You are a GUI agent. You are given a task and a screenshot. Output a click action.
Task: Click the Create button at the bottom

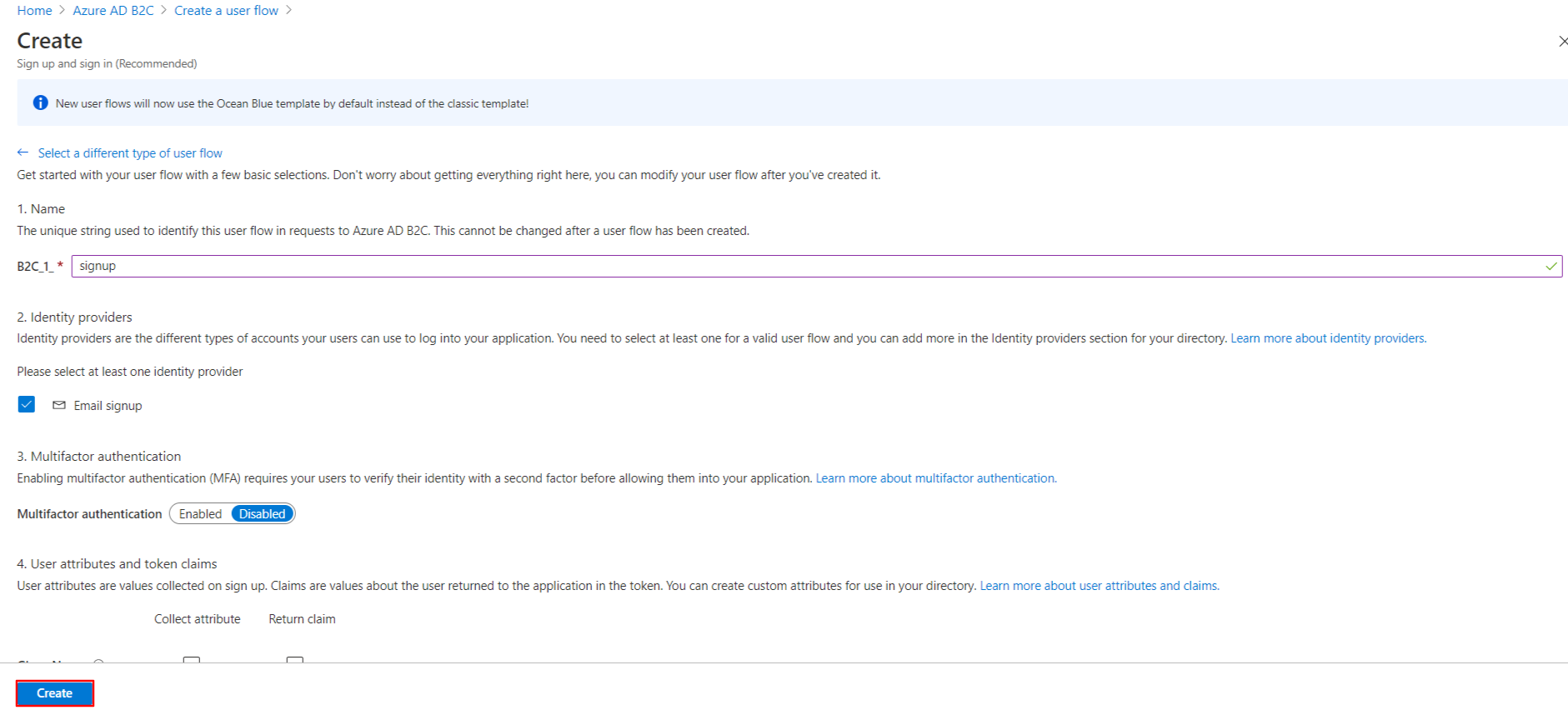coord(54,693)
